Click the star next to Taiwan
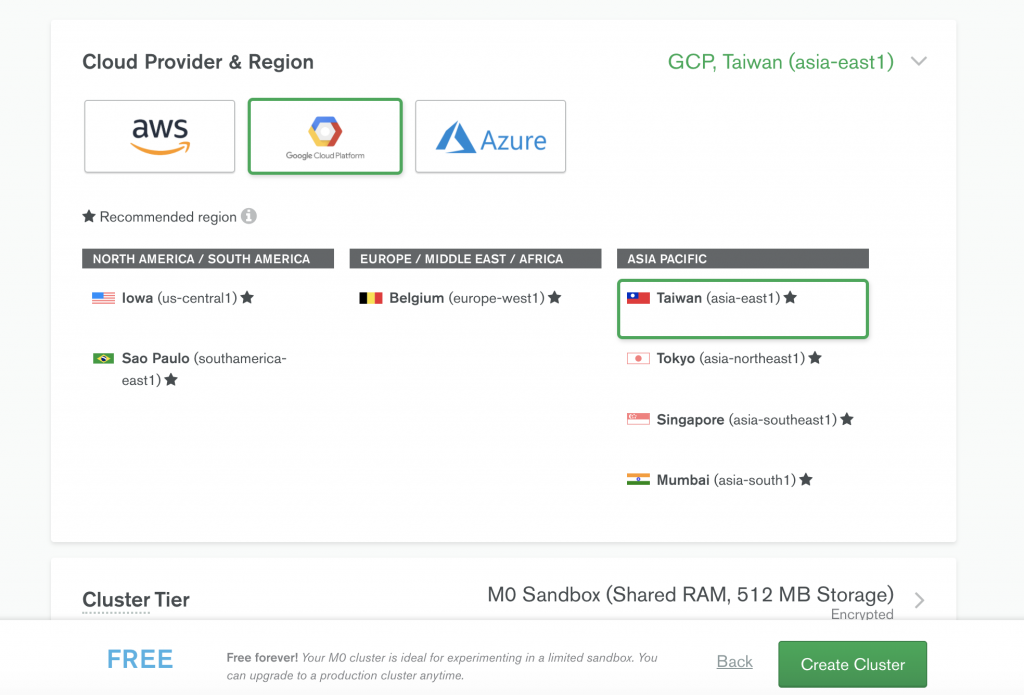Viewport: 1024px width, 695px height. [790, 297]
